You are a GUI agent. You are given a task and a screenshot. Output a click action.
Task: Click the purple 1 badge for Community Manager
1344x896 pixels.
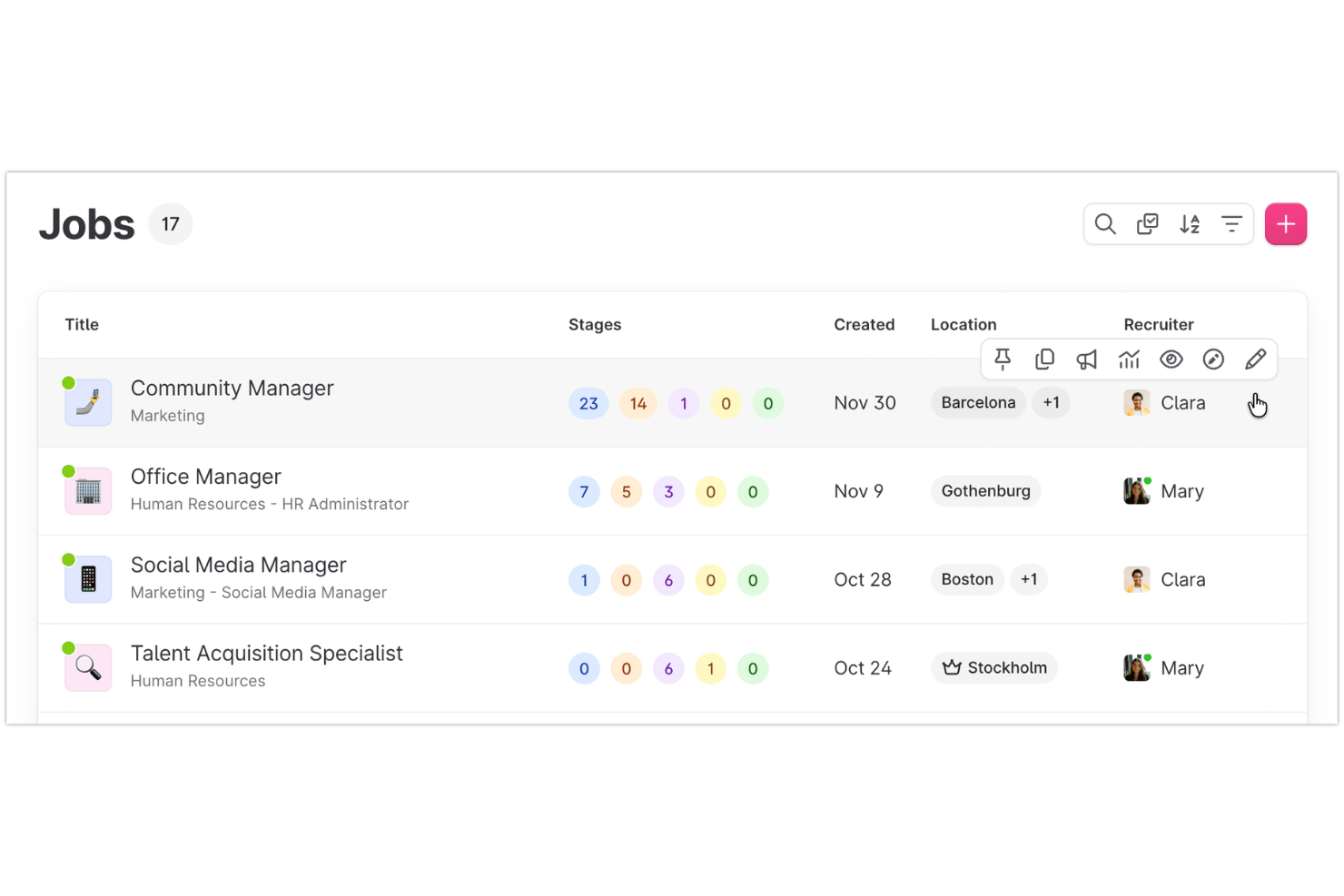[684, 403]
